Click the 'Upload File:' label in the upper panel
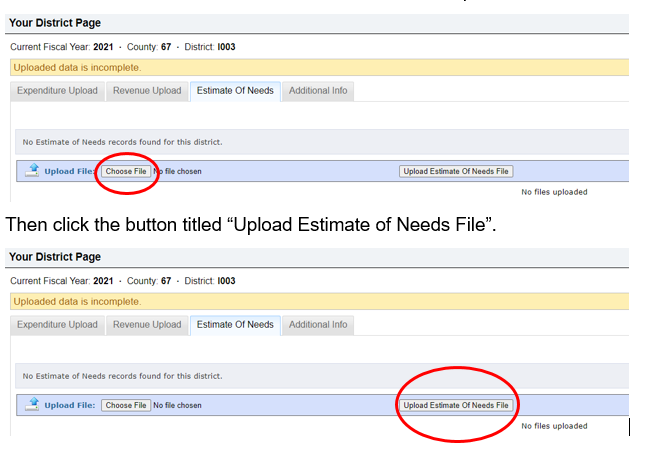The width and height of the screenshot is (666, 453). 69,171
